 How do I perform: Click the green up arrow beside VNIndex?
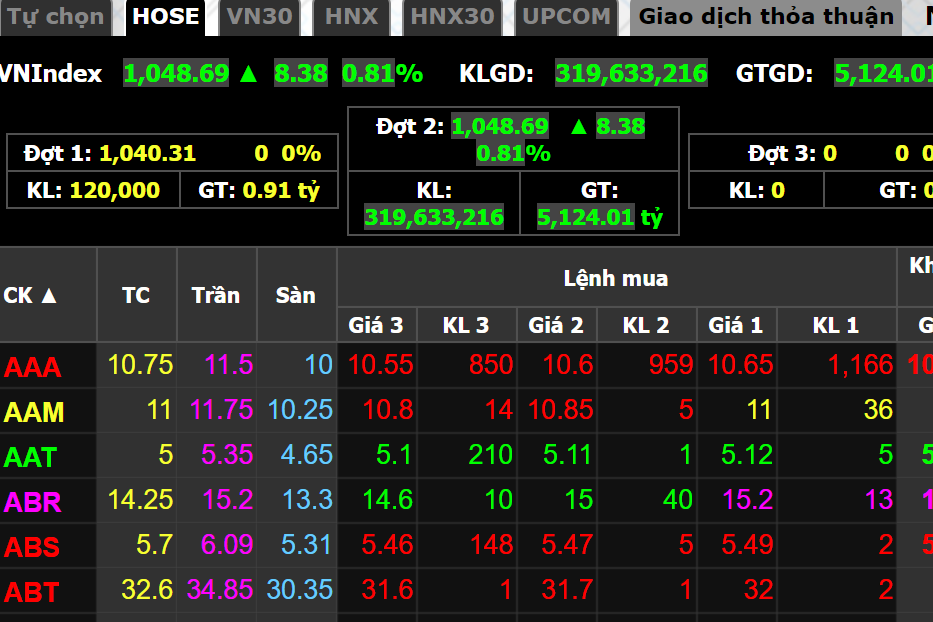click(x=249, y=73)
